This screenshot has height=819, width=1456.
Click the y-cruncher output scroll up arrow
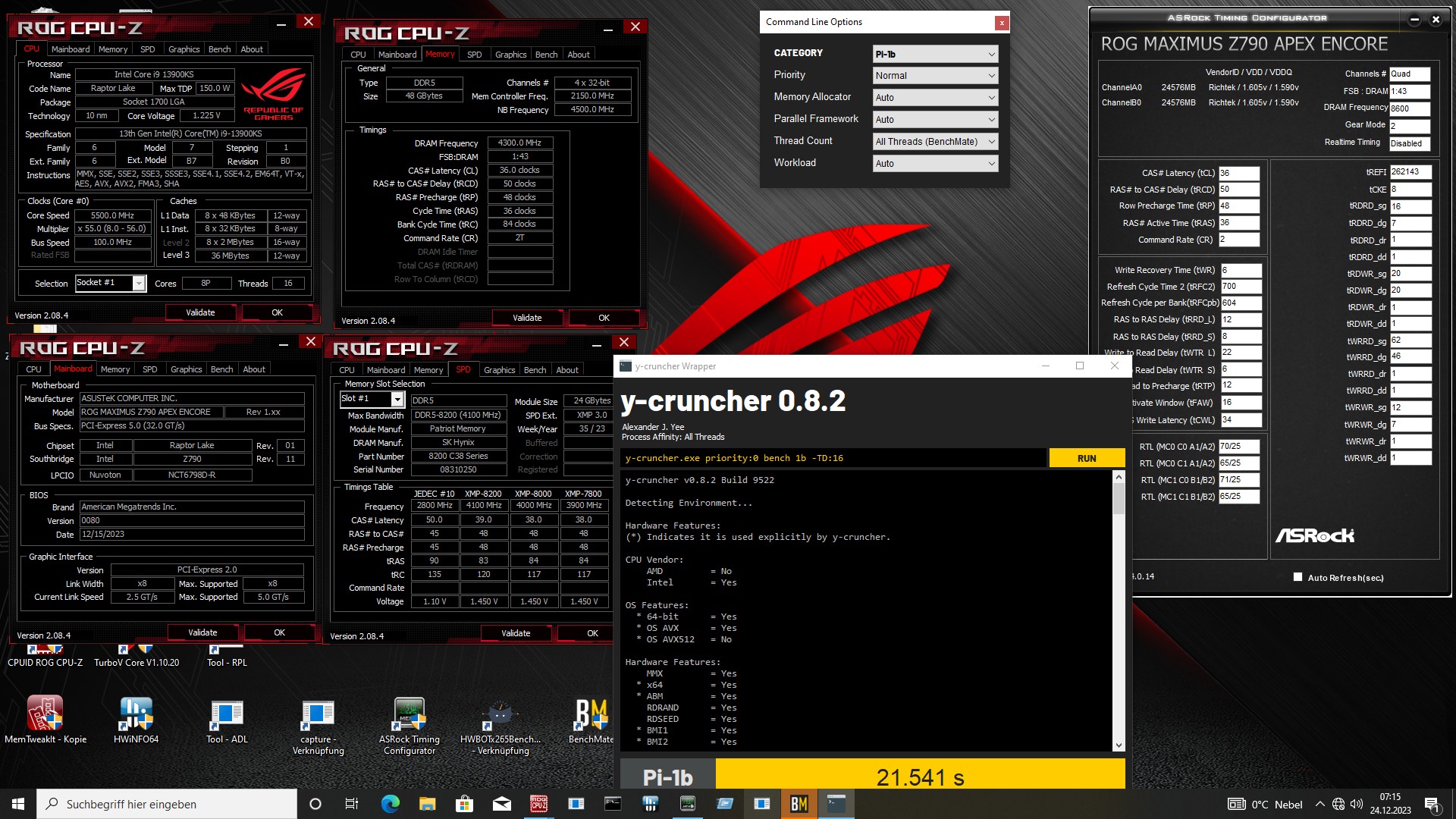pos(1119,477)
